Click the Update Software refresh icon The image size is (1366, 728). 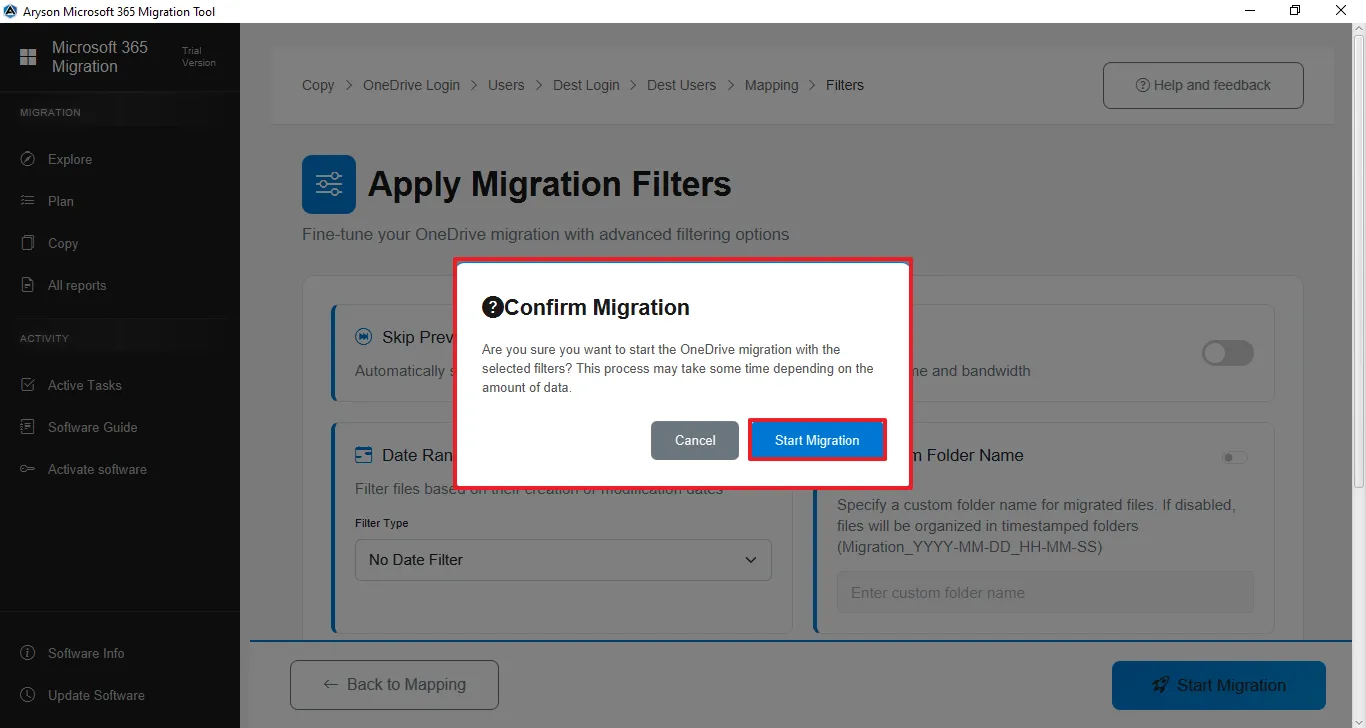pos(28,695)
